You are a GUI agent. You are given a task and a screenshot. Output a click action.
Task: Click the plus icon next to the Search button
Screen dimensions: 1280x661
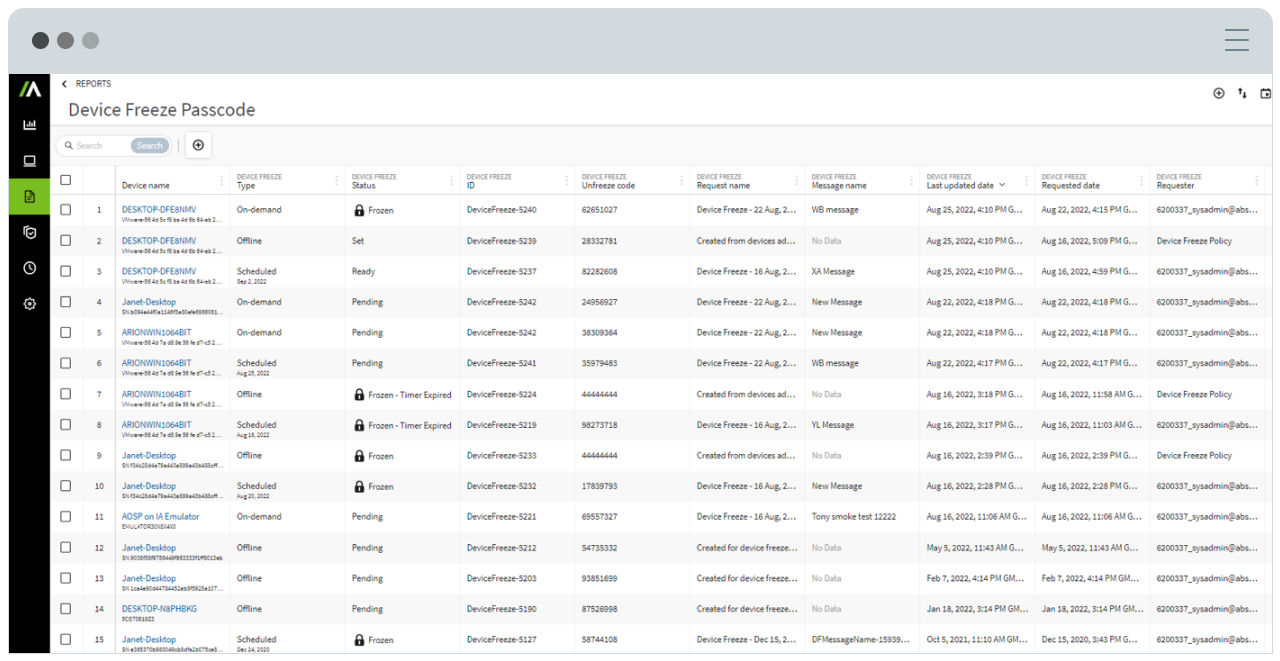click(x=198, y=145)
